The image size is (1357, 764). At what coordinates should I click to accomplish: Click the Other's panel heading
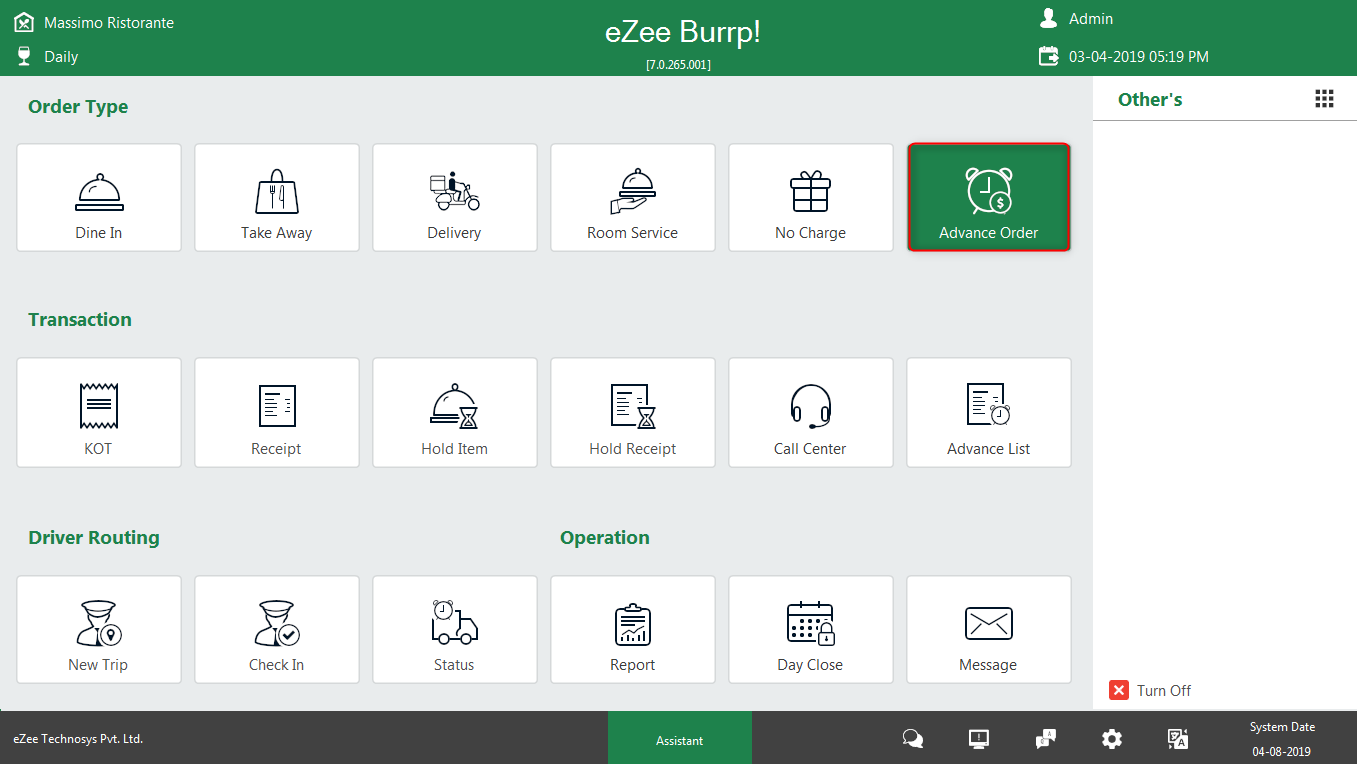pos(1150,99)
